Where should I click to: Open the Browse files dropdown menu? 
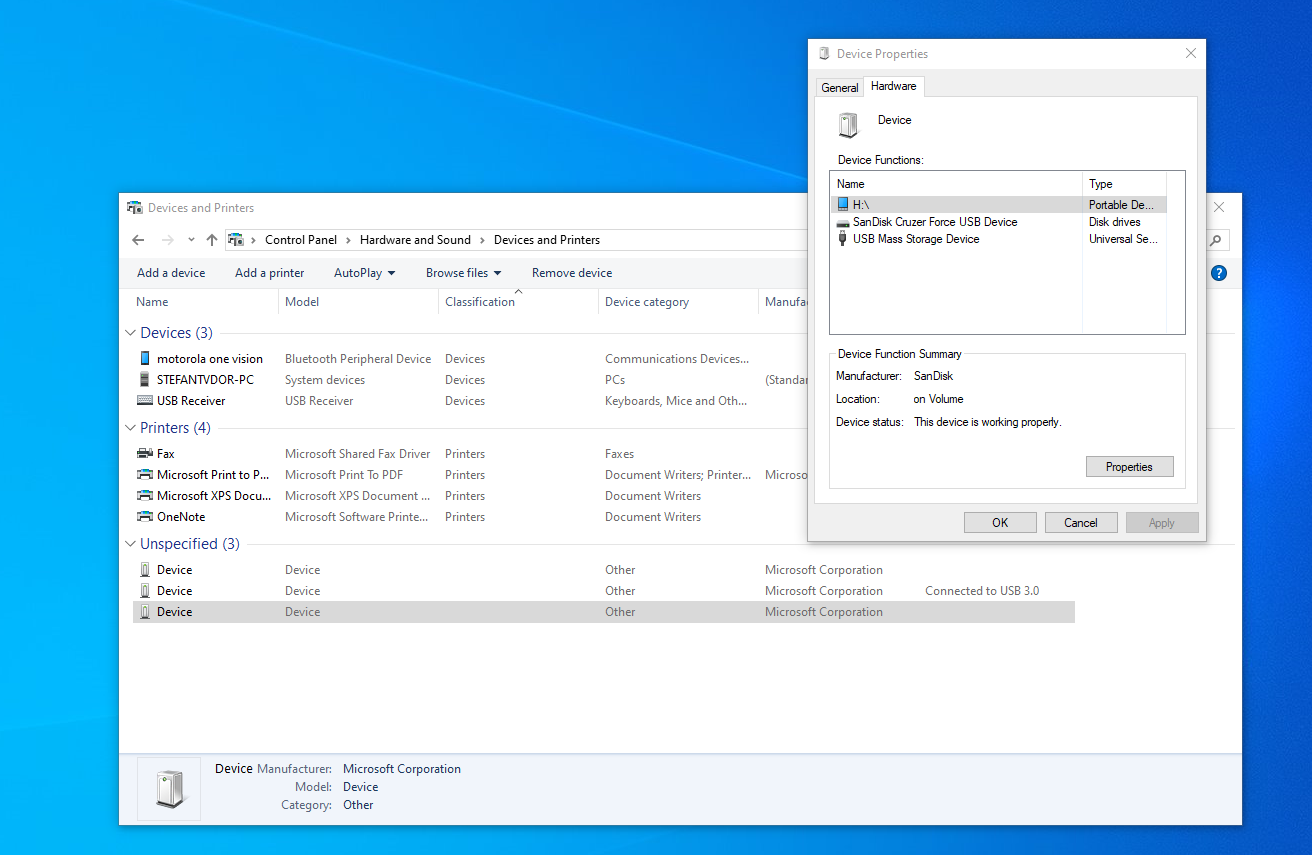[x=464, y=273]
